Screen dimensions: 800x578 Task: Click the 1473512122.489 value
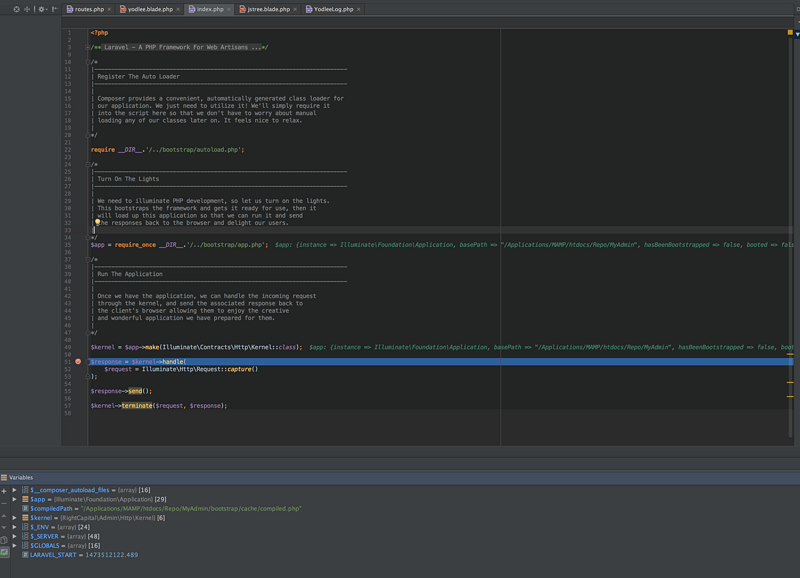(112, 555)
